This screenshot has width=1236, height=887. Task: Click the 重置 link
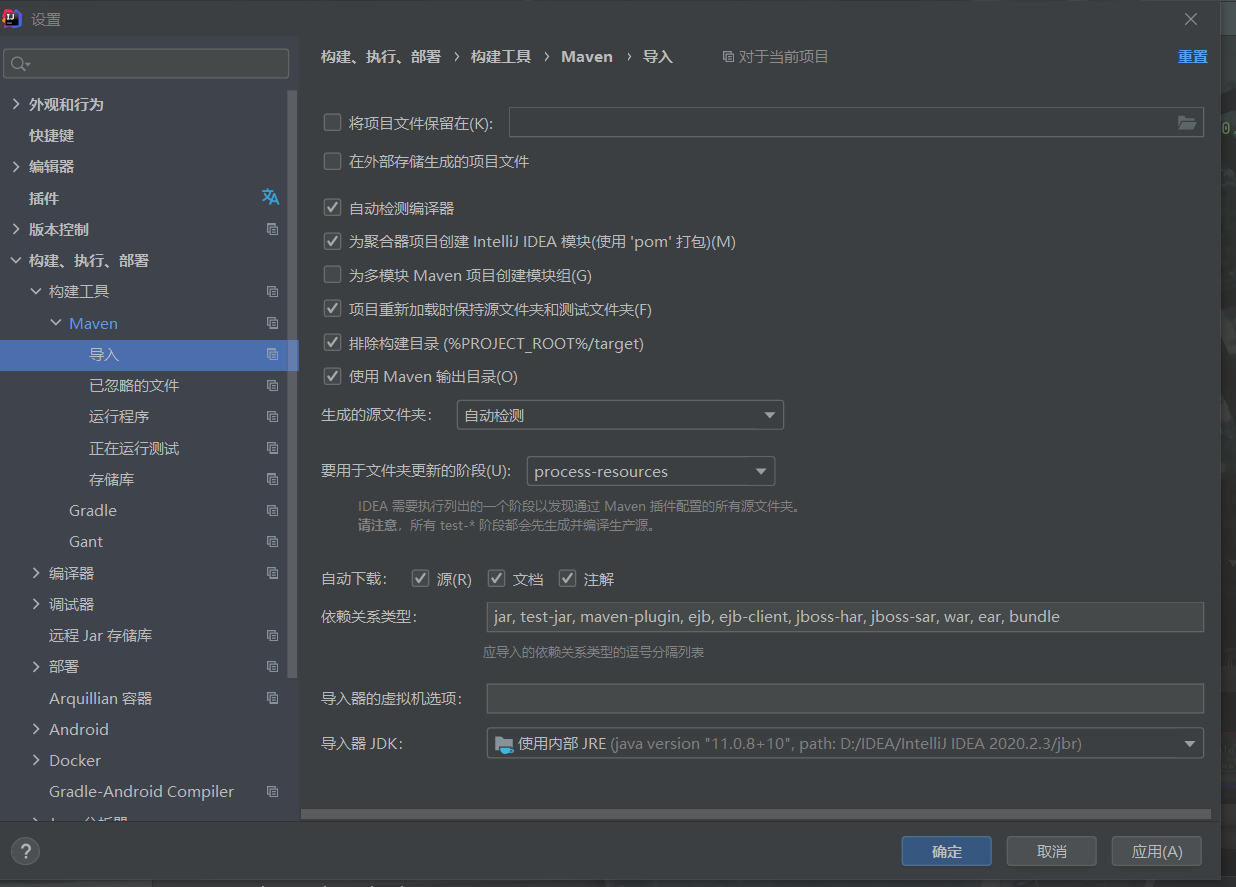(1192, 57)
